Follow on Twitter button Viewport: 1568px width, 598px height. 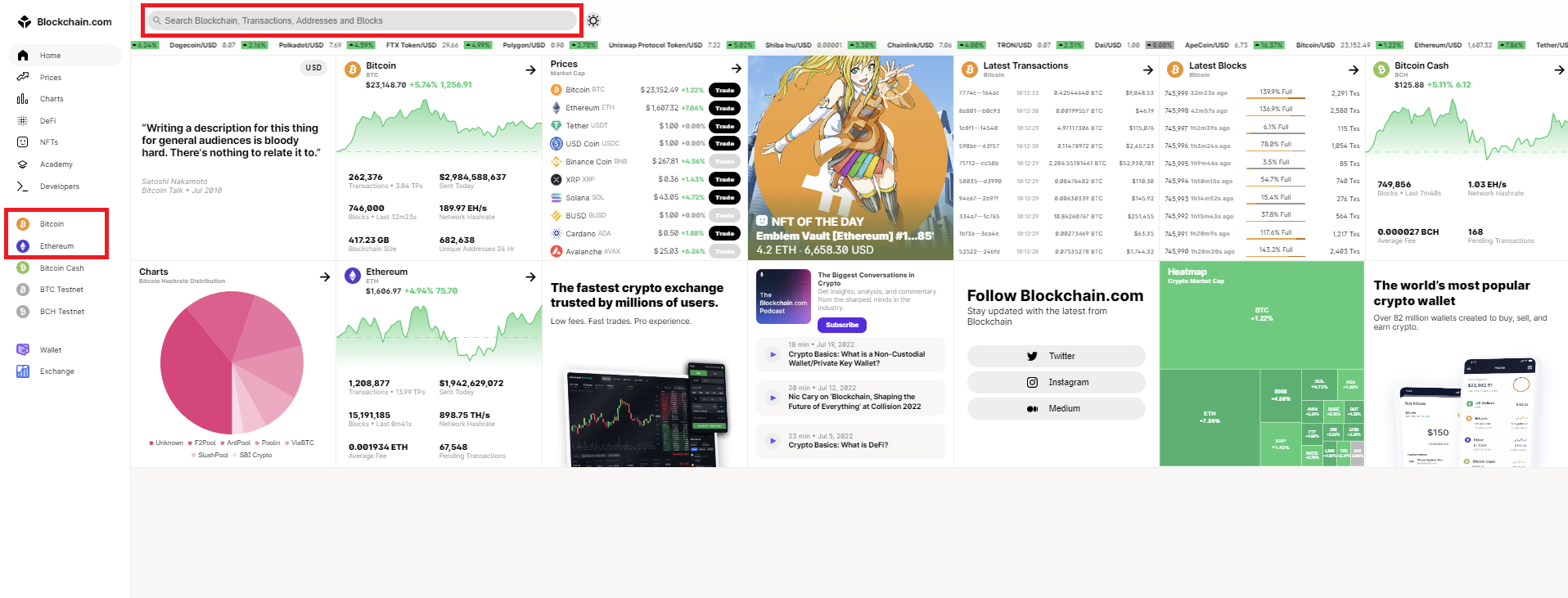coord(1056,356)
